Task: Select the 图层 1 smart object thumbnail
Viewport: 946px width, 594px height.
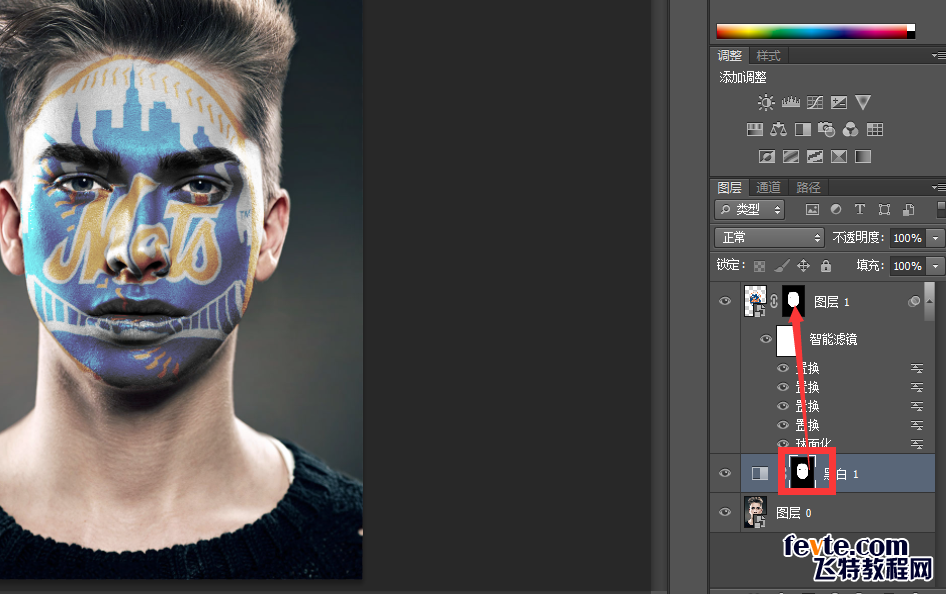Action: pyautogui.click(x=755, y=301)
